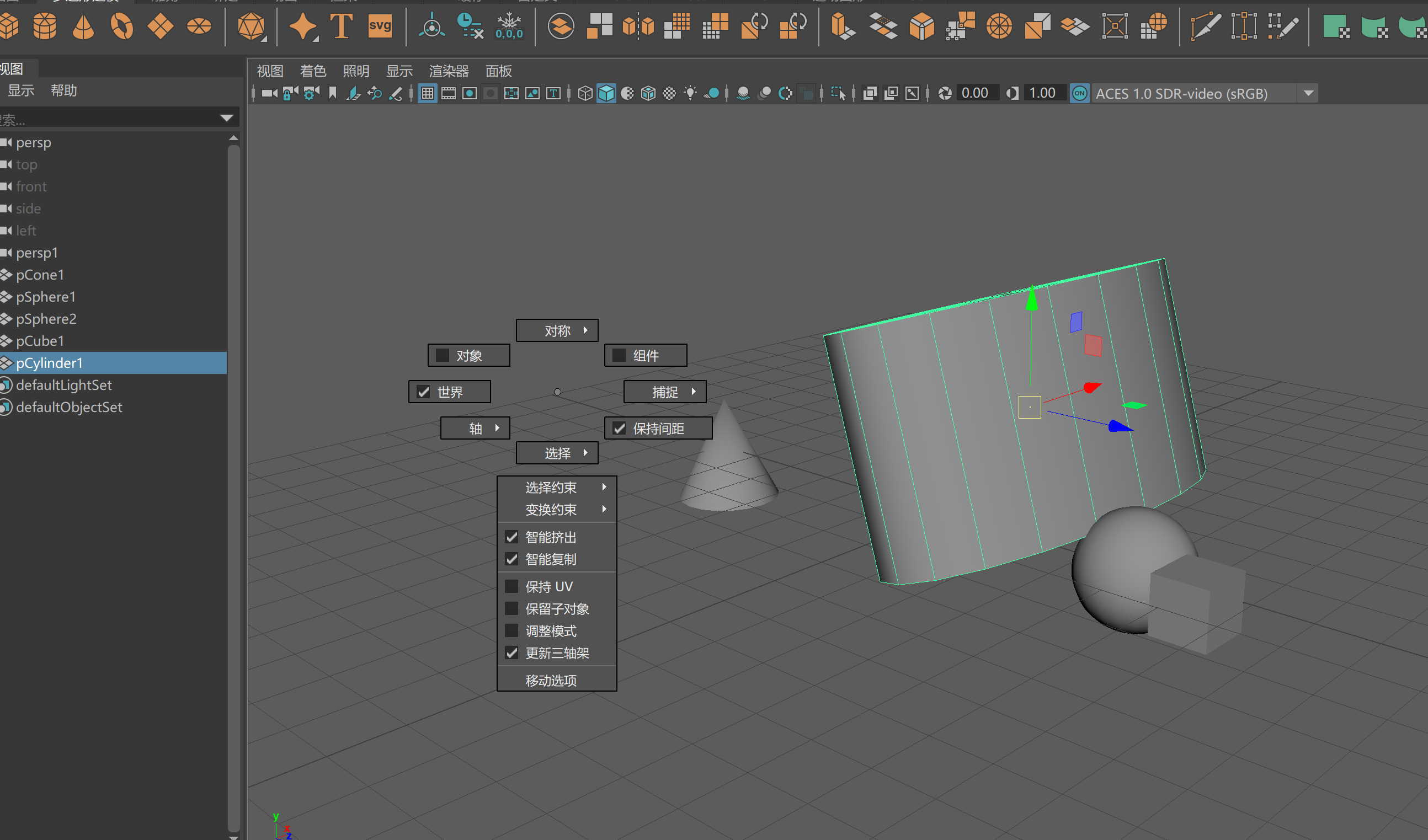Click the camera lock icon
Viewport: 1428px width, 840px height.
(x=290, y=93)
